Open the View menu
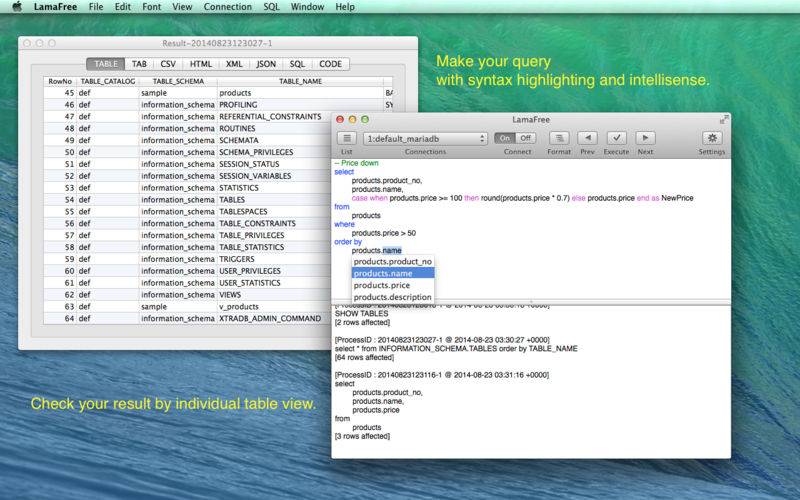 coord(182,7)
